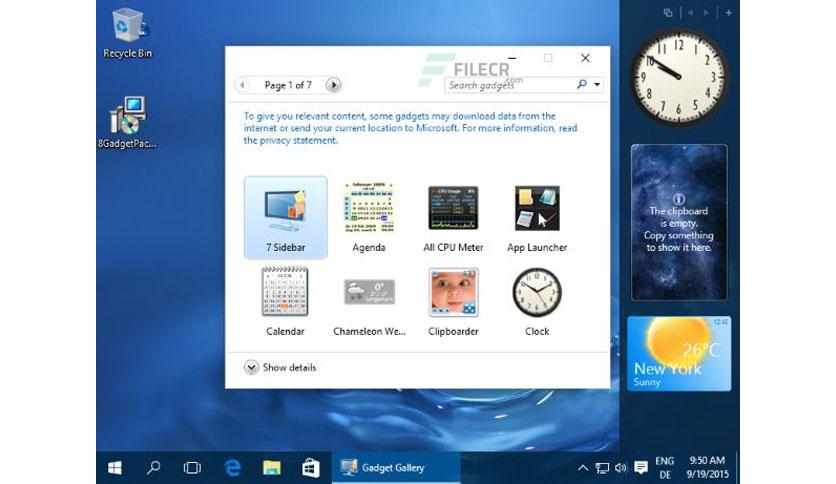
Task: Open network status tray icon
Action: coord(602,468)
